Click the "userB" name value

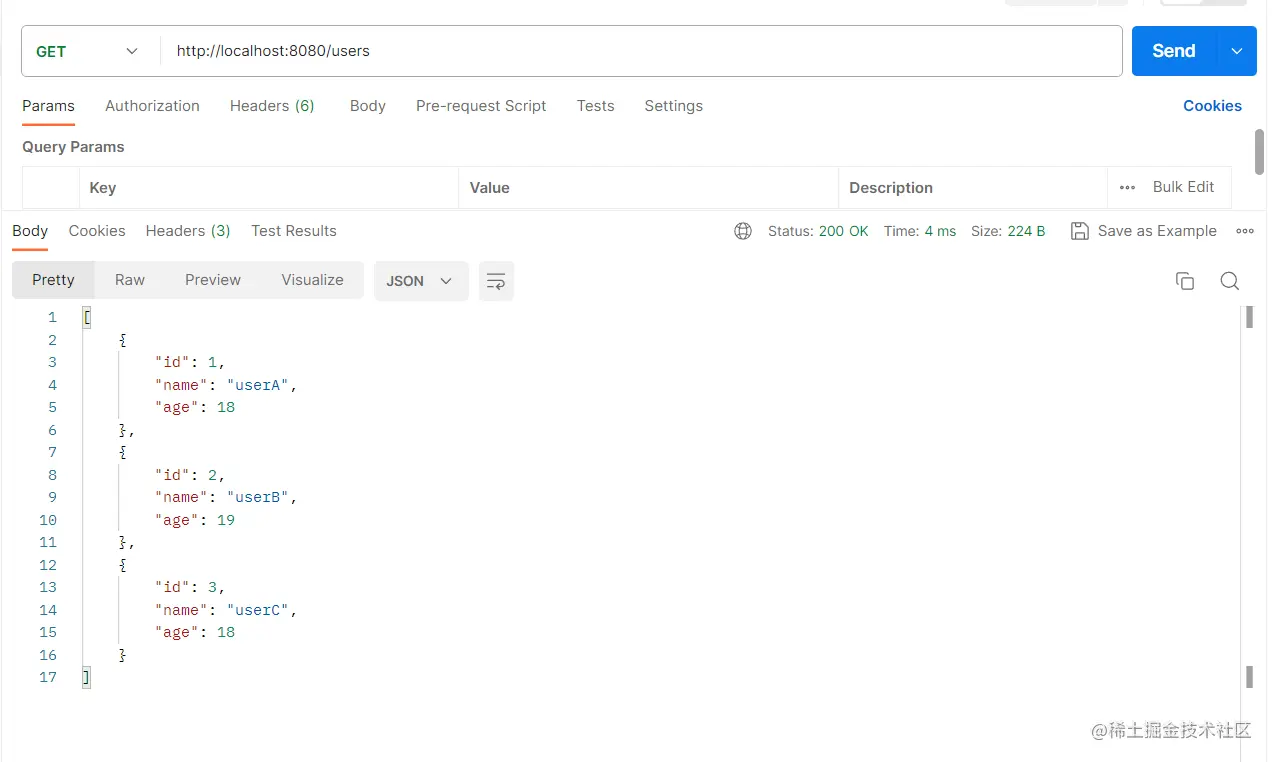tap(259, 497)
